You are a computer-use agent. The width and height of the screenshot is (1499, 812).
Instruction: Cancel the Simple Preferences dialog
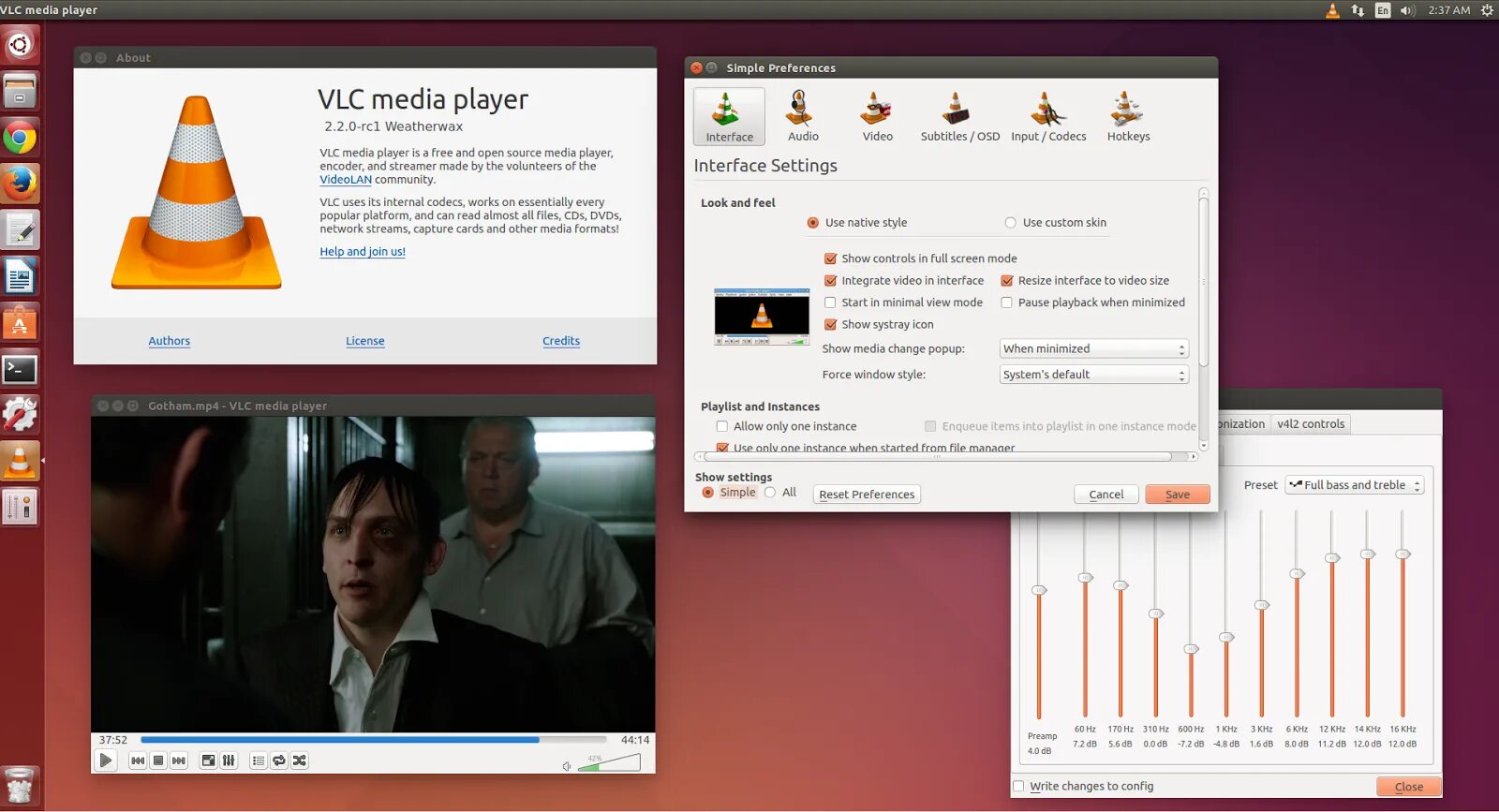pos(1106,495)
